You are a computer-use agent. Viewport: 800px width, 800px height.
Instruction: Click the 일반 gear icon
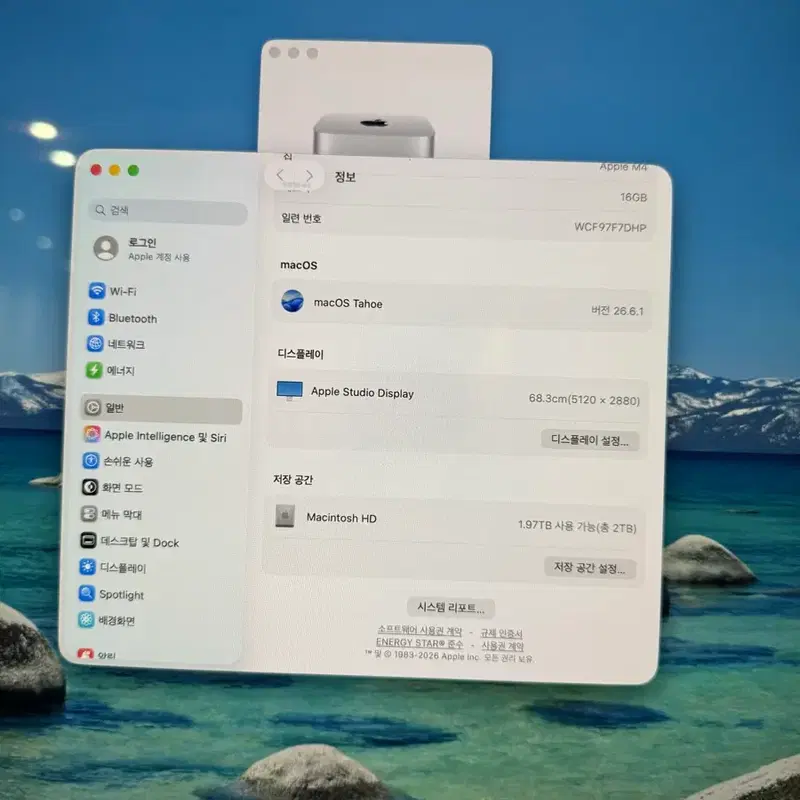[92, 407]
